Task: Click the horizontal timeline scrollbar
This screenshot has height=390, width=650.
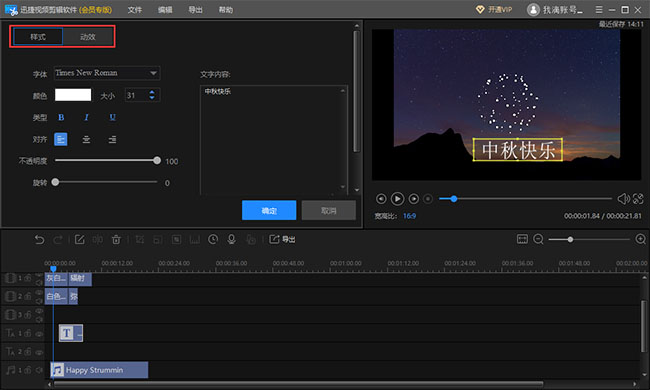Action: click(x=298, y=384)
